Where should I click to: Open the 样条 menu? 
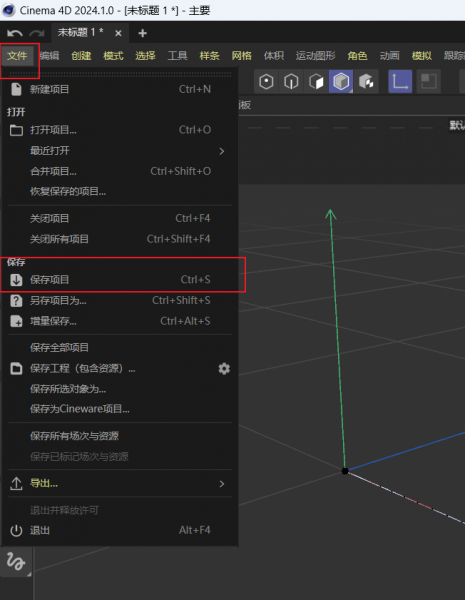click(210, 56)
